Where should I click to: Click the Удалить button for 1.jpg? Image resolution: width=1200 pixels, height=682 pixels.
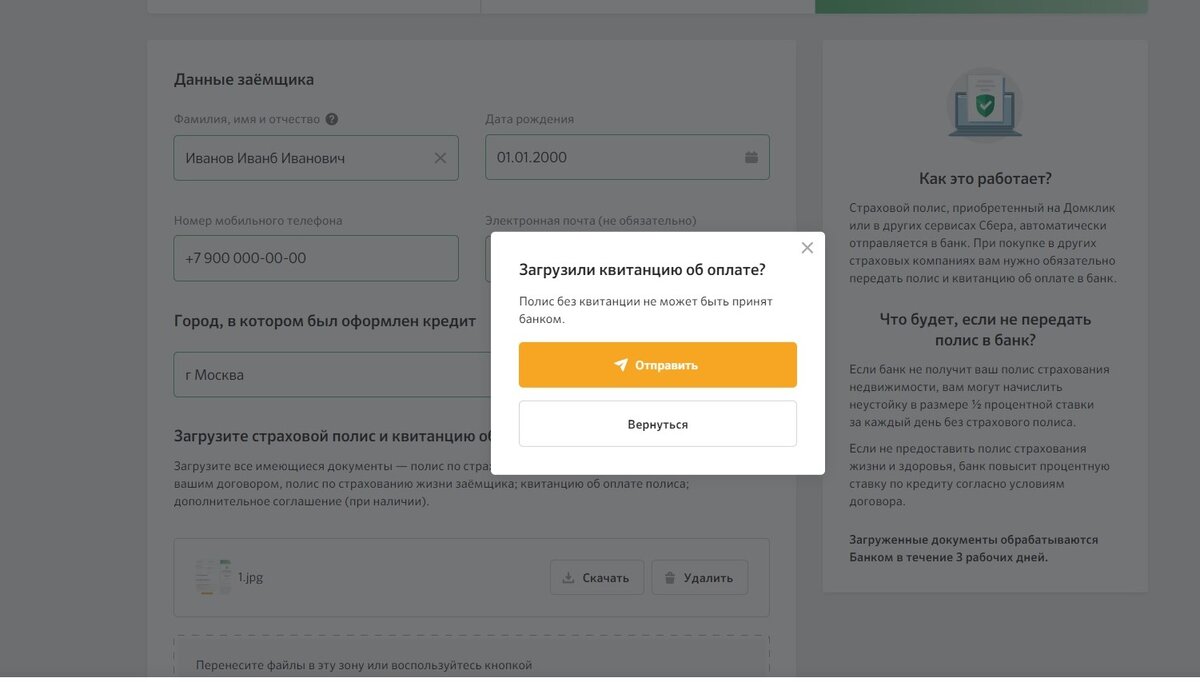(700, 578)
